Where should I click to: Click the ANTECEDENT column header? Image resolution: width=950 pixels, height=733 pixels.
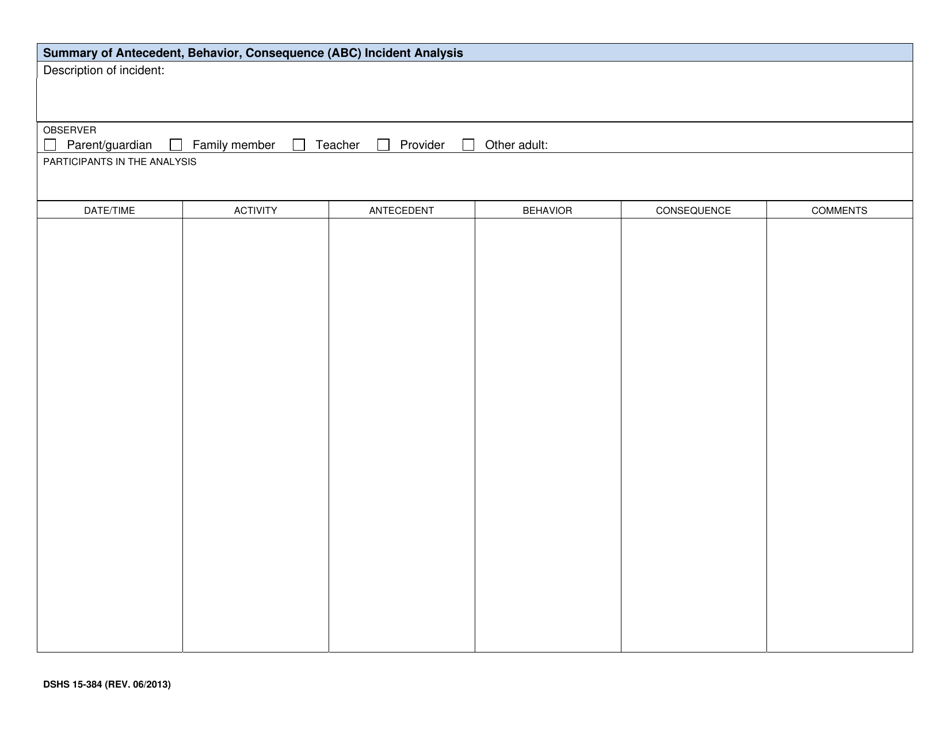[x=402, y=211]
